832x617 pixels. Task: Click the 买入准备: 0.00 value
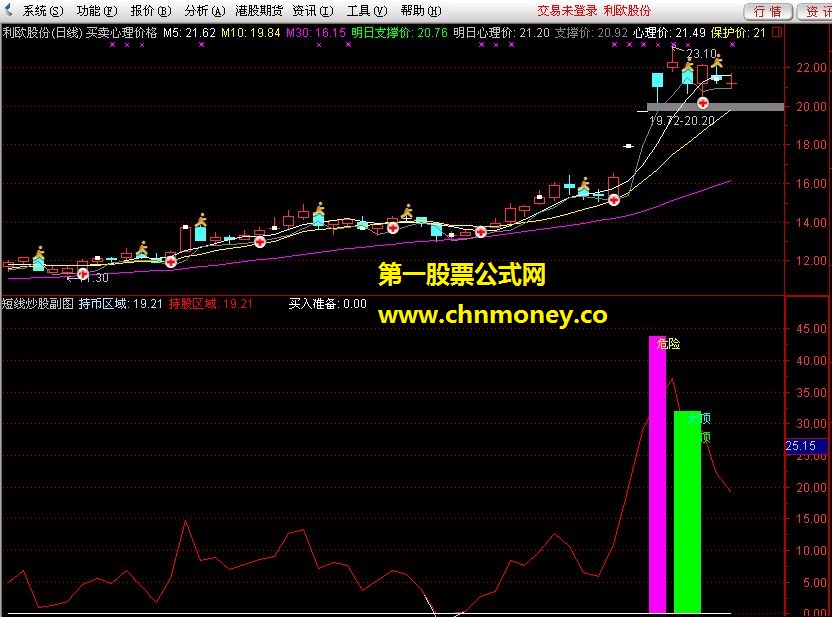pos(327,303)
